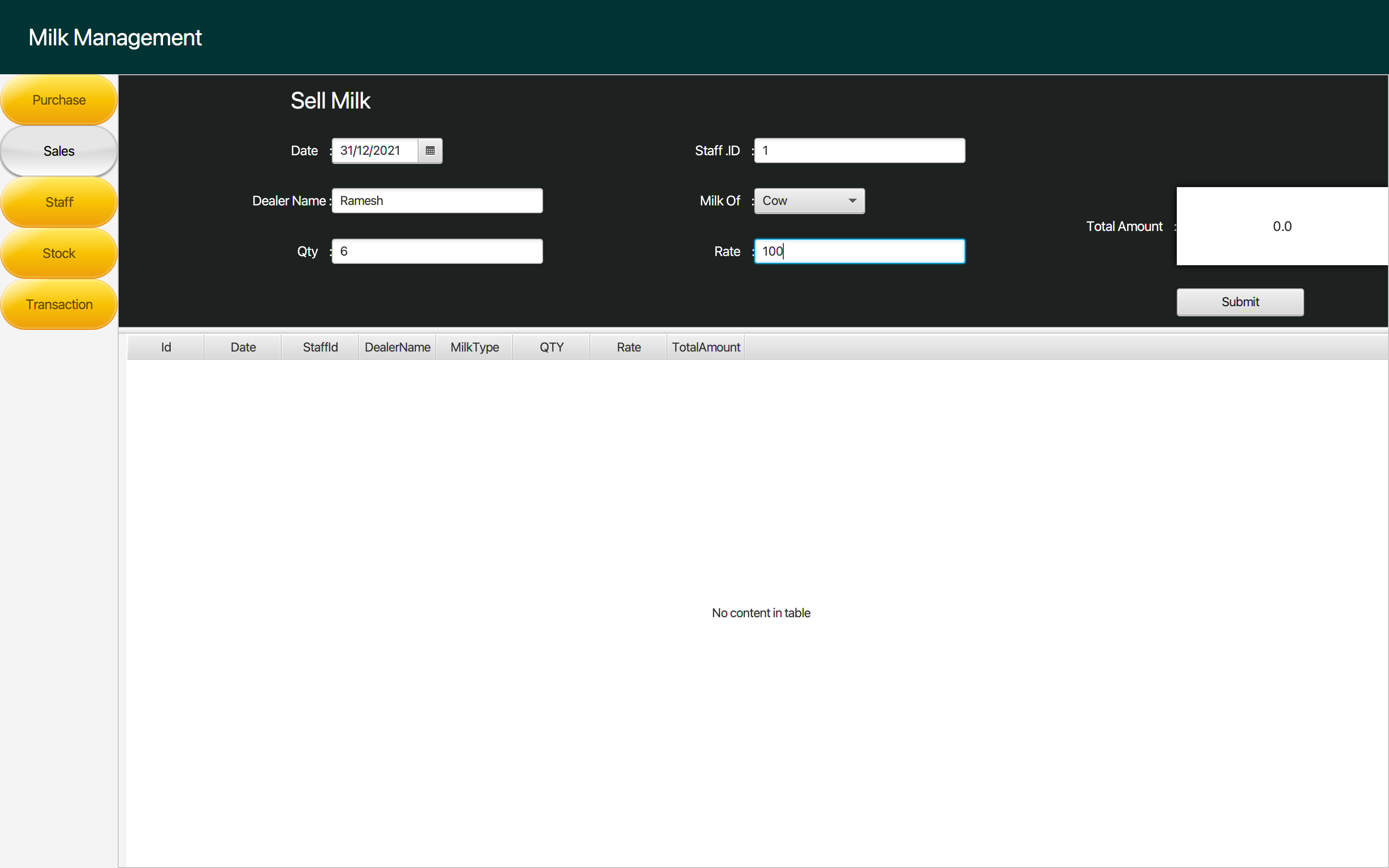
Task: Click the DealerName column header
Action: coord(397,347)
